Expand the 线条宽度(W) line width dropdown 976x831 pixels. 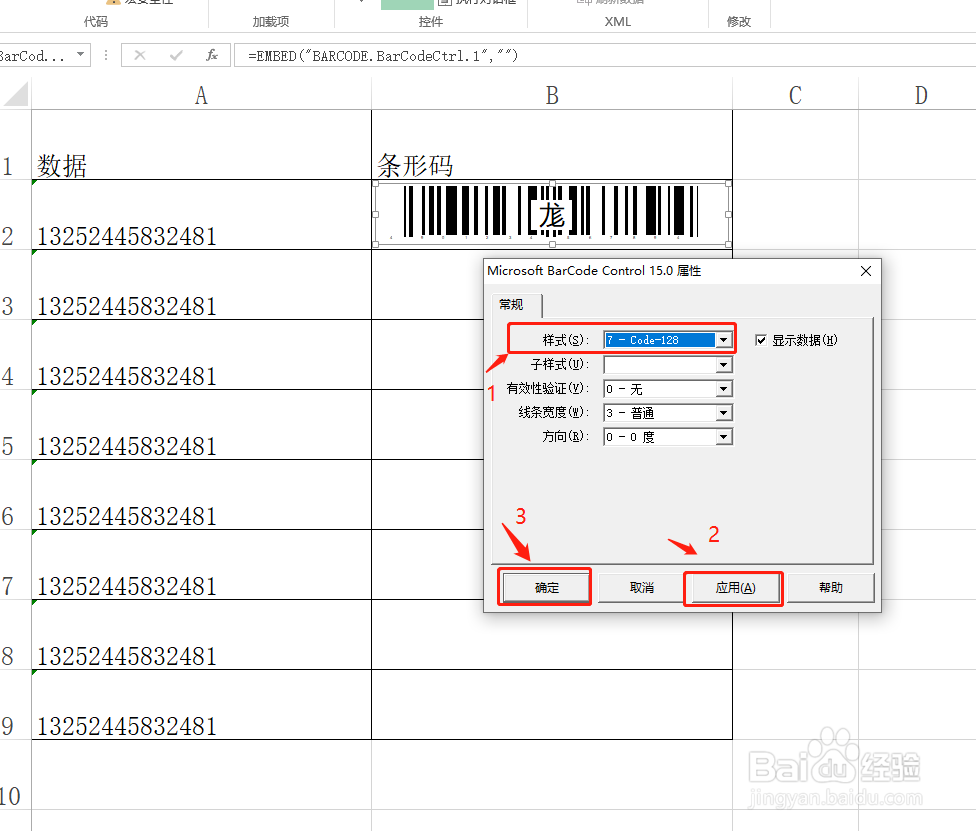[723, 413]
